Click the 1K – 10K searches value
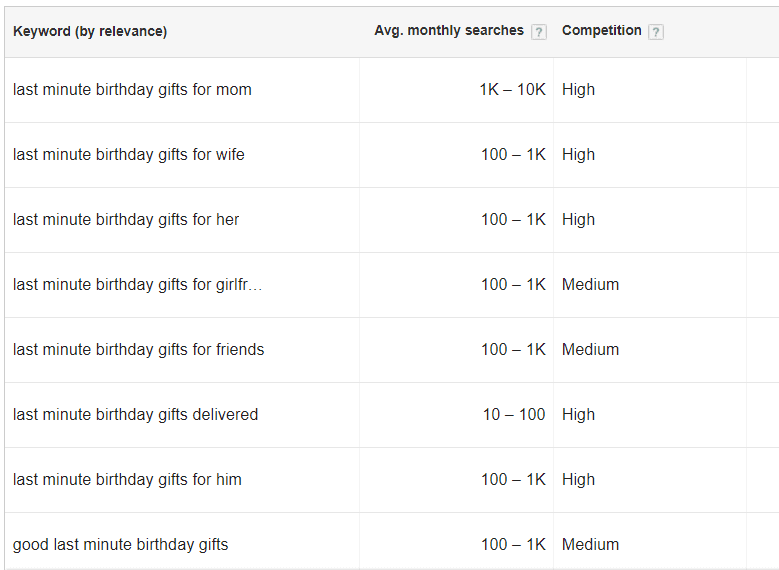This screenshot has width=779, height=570. tap(512, 89)
